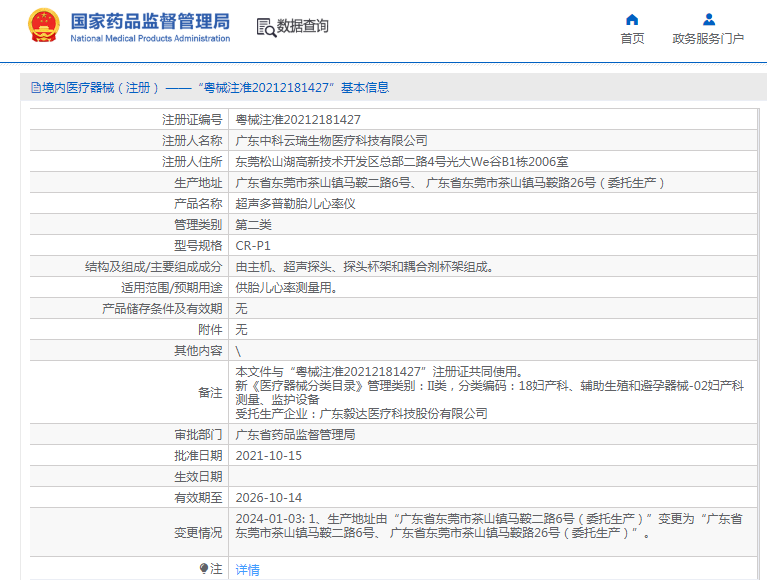
Task: Click the page heading 境内医疗器械（注册）基本信息
Action: click(215, 88)
